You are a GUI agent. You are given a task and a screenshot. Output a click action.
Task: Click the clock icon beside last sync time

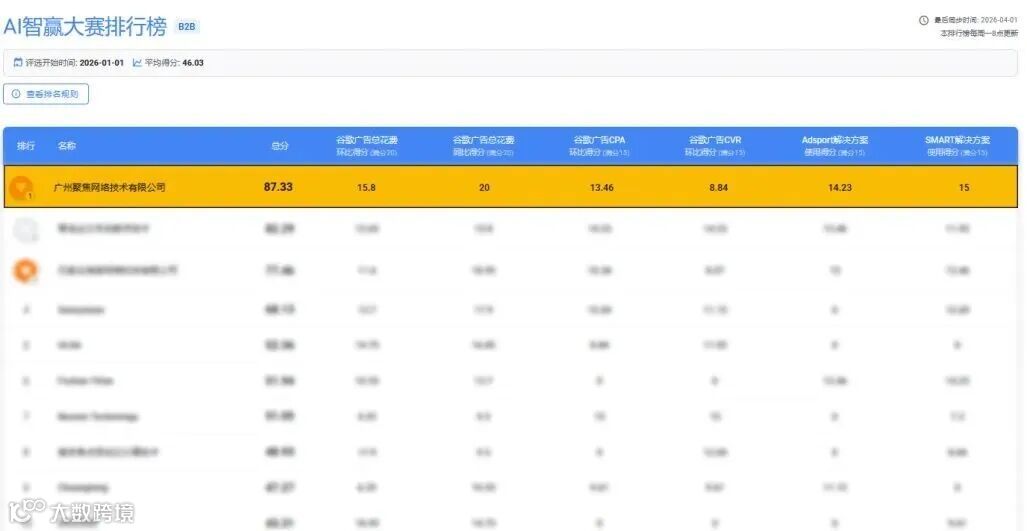tap(924, 20)
